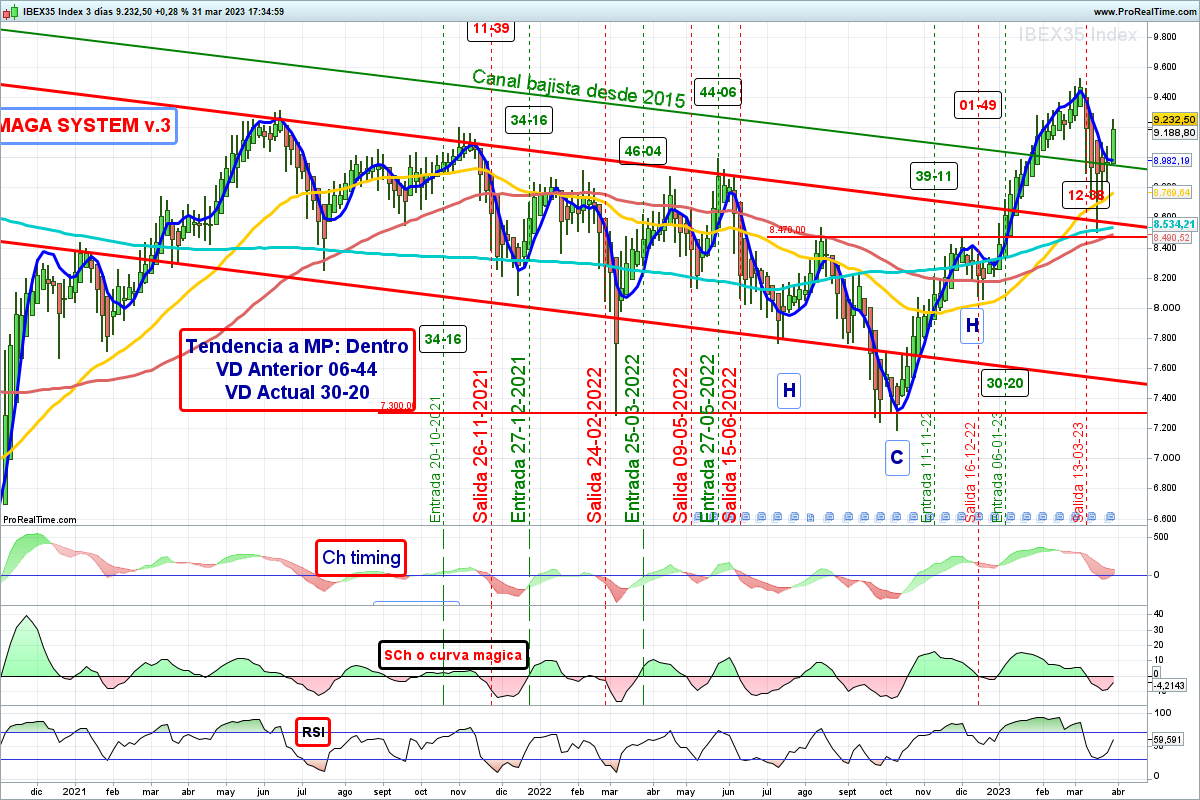Click the Entrada 25-03-2022 vertical label
This screenshot has width=1200, height=800.
(x=632, y=439)
